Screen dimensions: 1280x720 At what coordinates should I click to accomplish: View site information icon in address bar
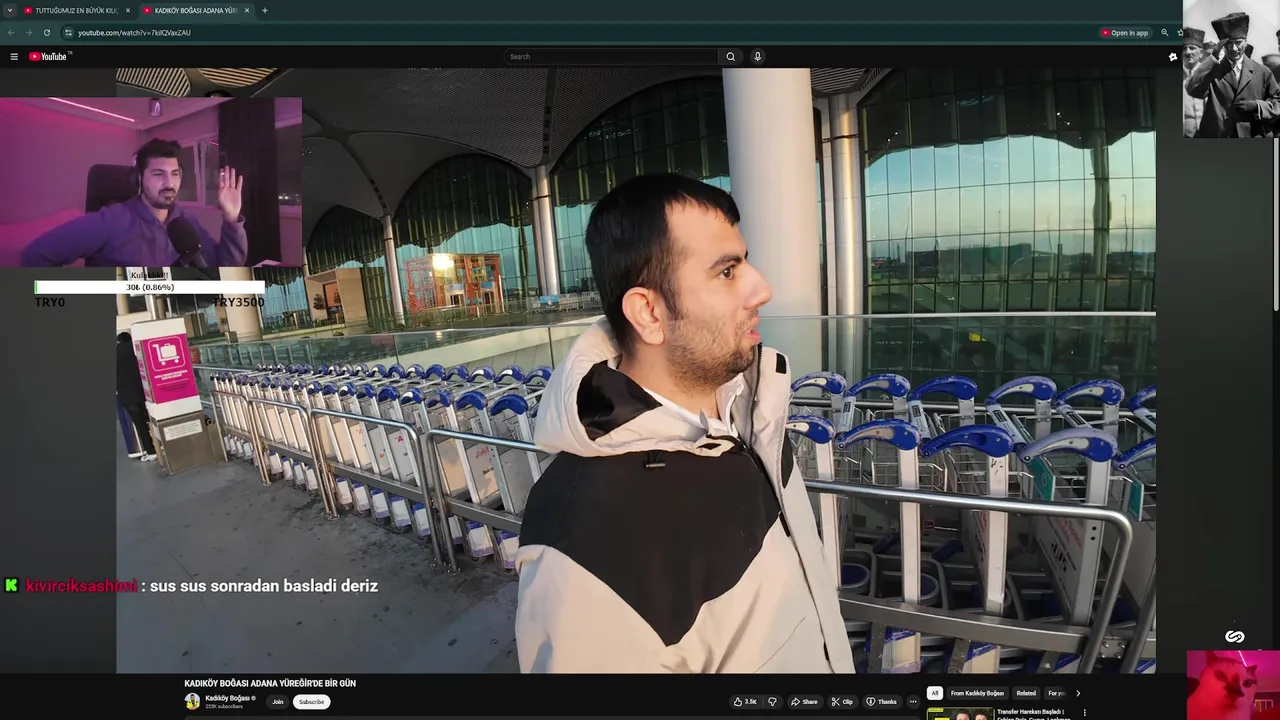(x=68, y=33)
